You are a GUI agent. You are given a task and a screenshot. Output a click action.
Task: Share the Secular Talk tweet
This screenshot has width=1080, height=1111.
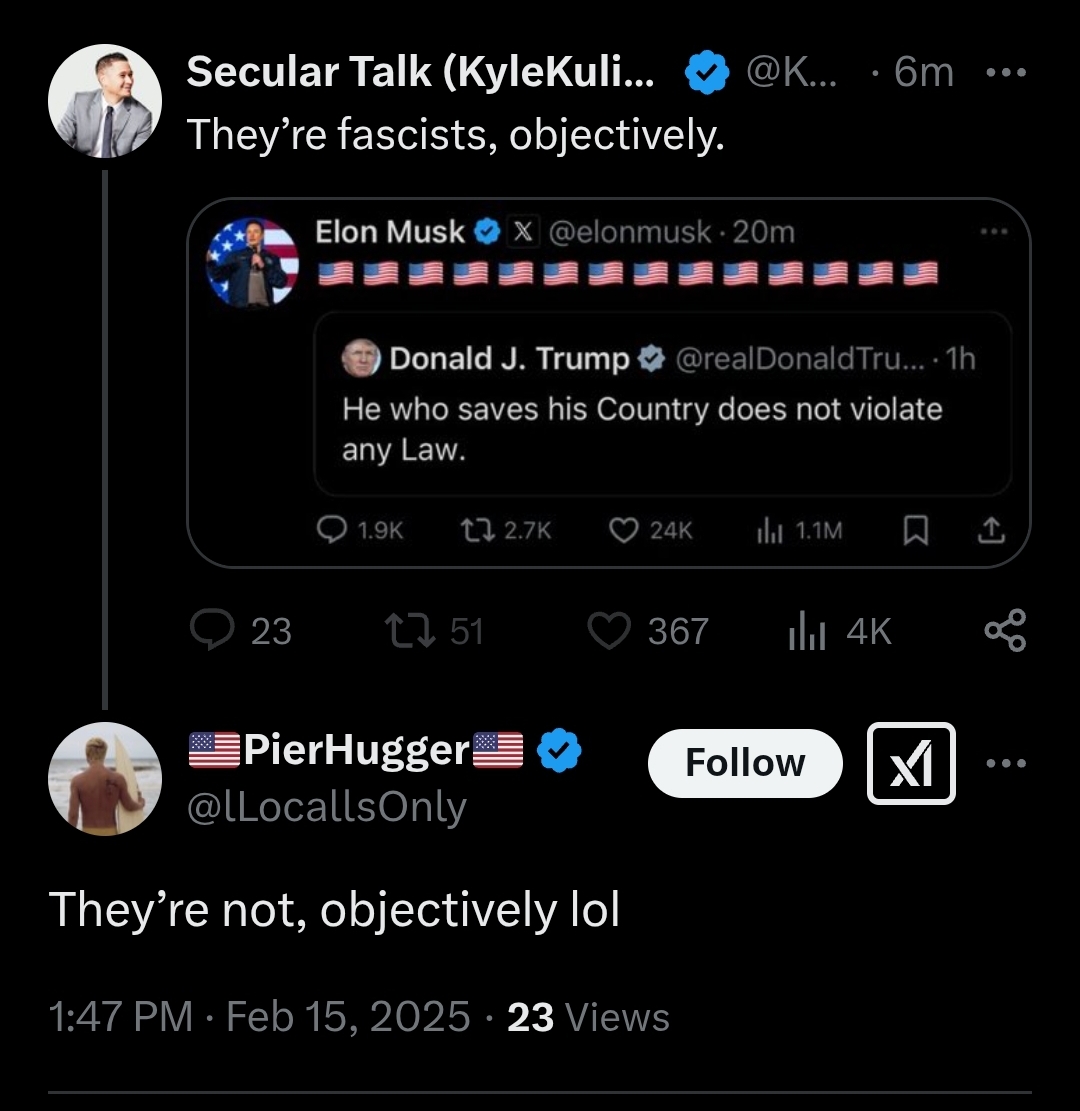coord(1006,630)
